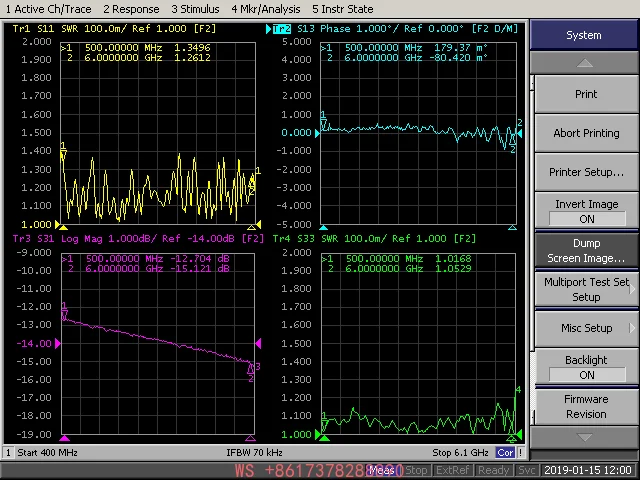This screenshot has height=480, width=640.
Task: Click the Ready status indicator
Action: coord(493,471)
